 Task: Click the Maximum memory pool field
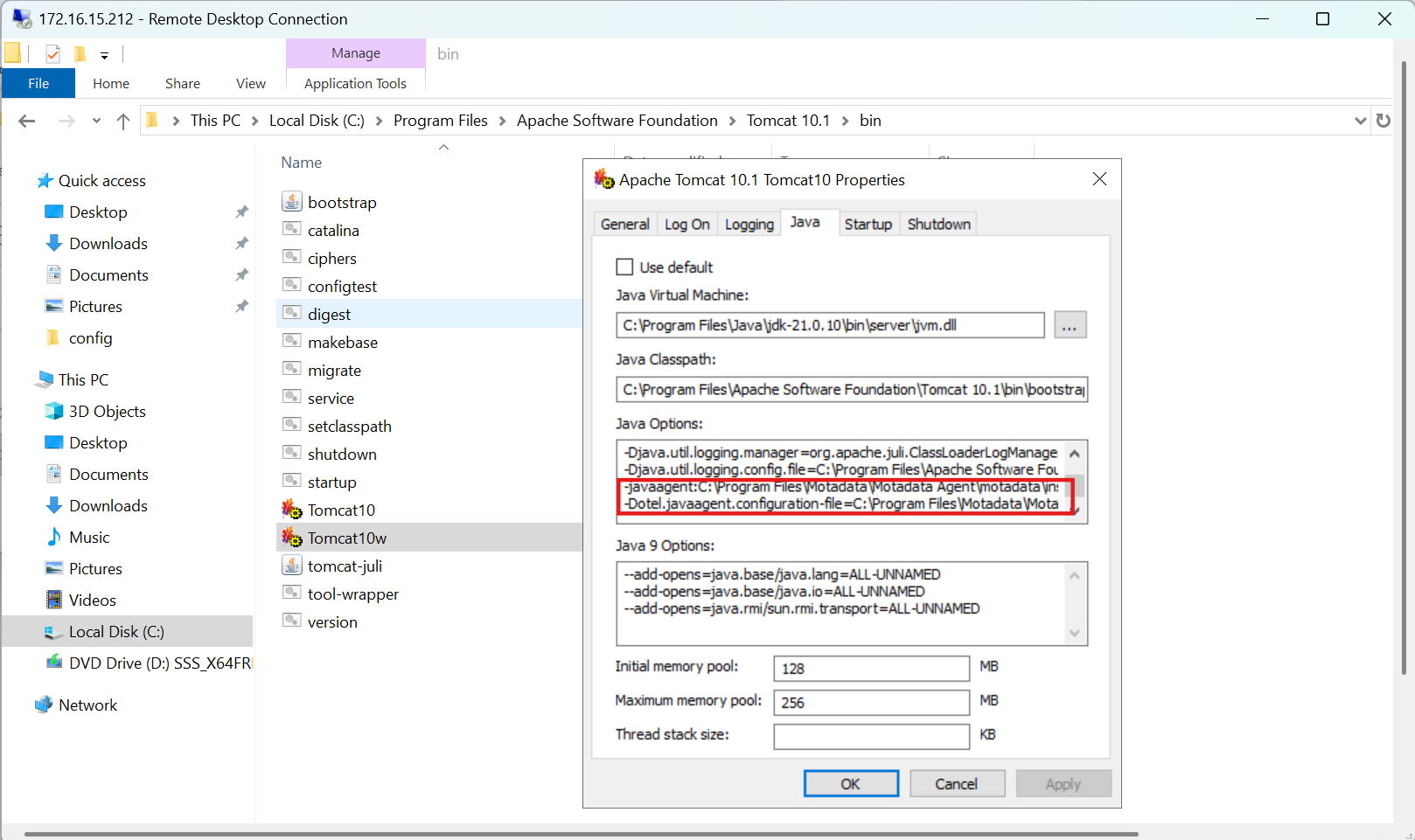[x=871, y=702]
